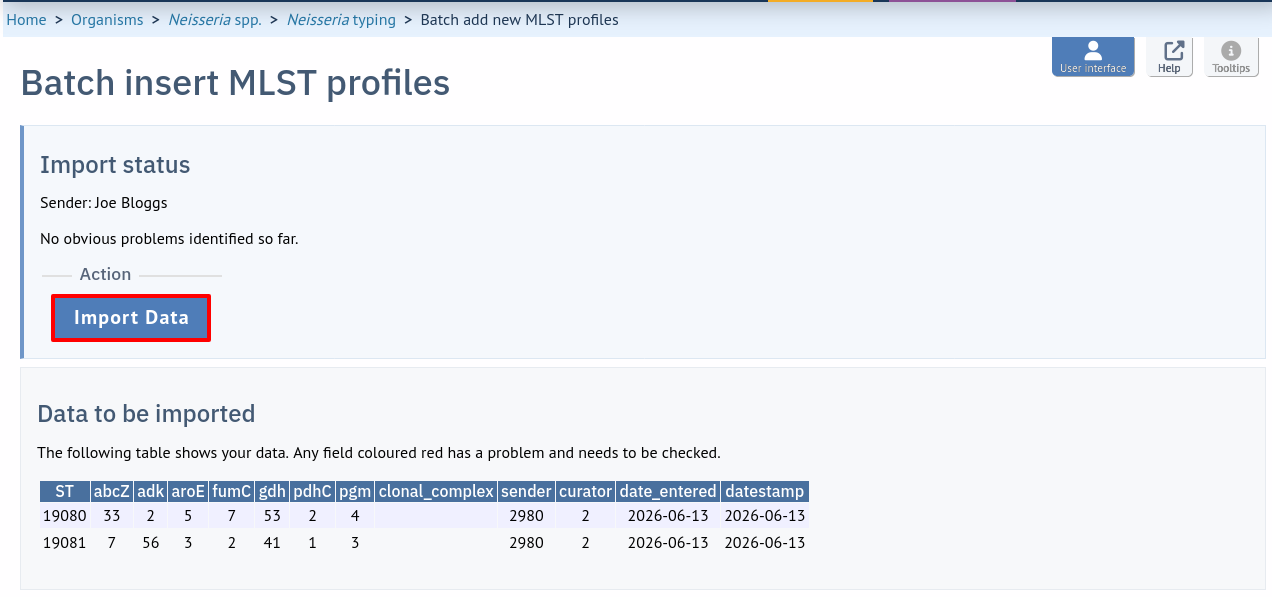
Task: Select date_entered 2026-06-13 in row 19081
Action: [x=668, y=542]
